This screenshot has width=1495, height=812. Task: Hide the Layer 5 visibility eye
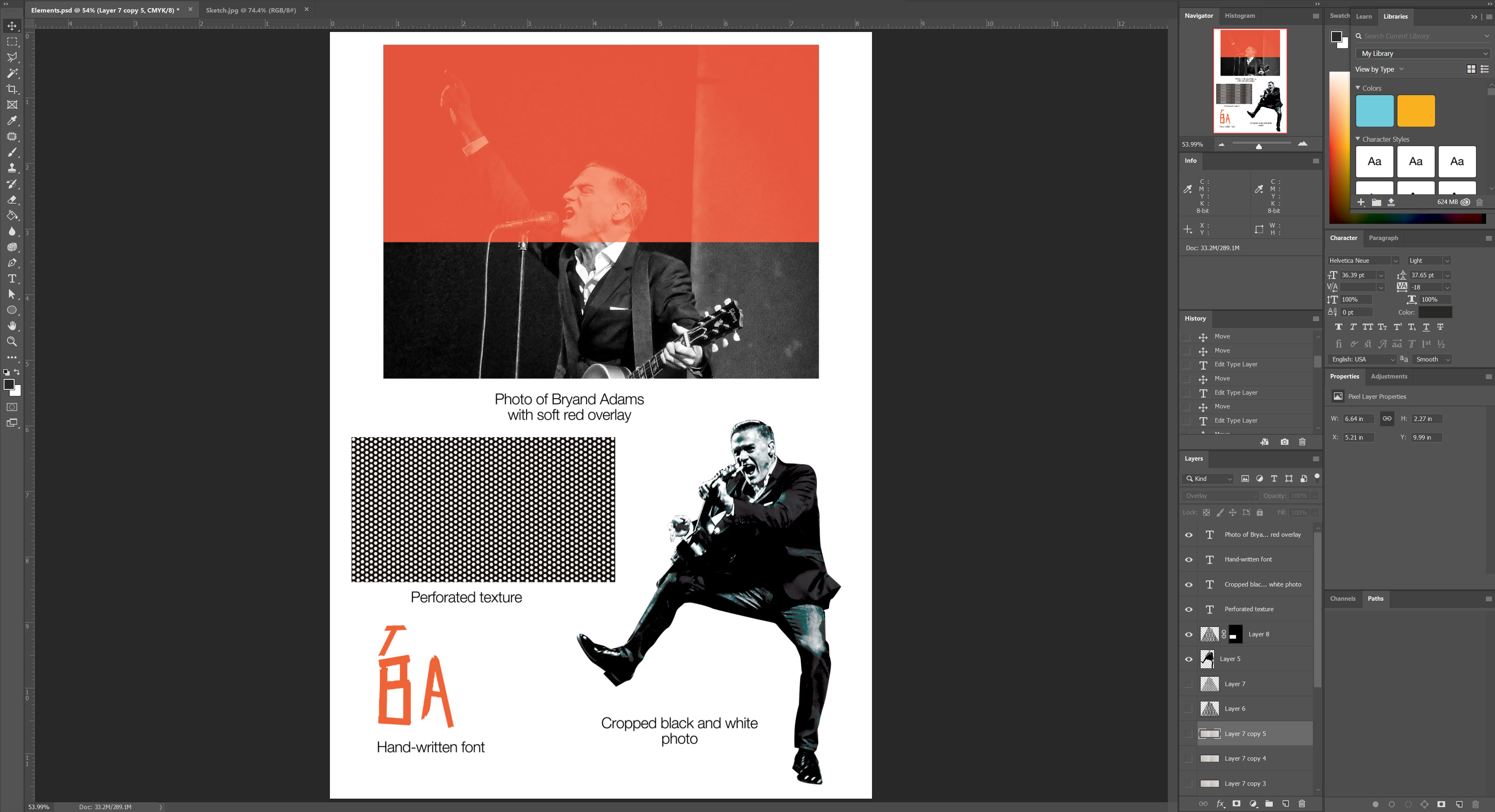(1189, 659)
